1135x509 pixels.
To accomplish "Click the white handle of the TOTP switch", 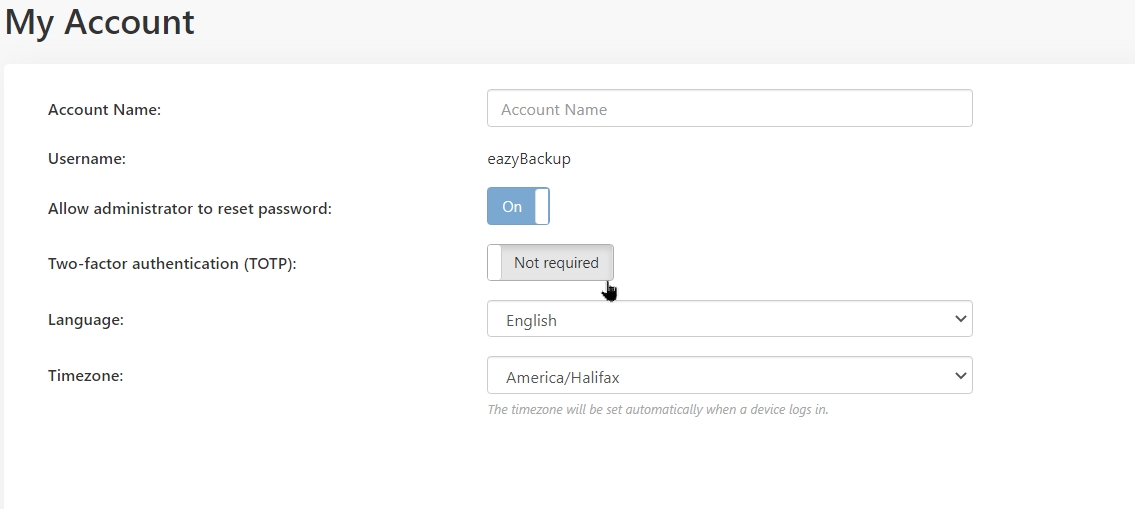I will click(x=494, y=263).
